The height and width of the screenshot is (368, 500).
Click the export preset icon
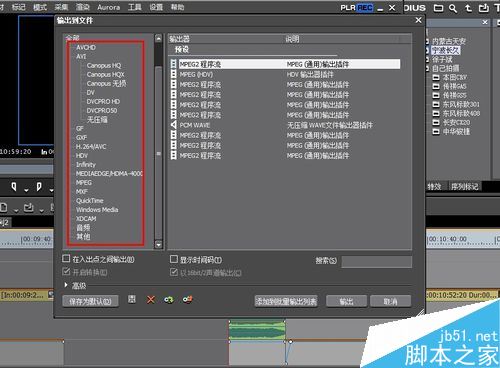(x=187, y=300)
